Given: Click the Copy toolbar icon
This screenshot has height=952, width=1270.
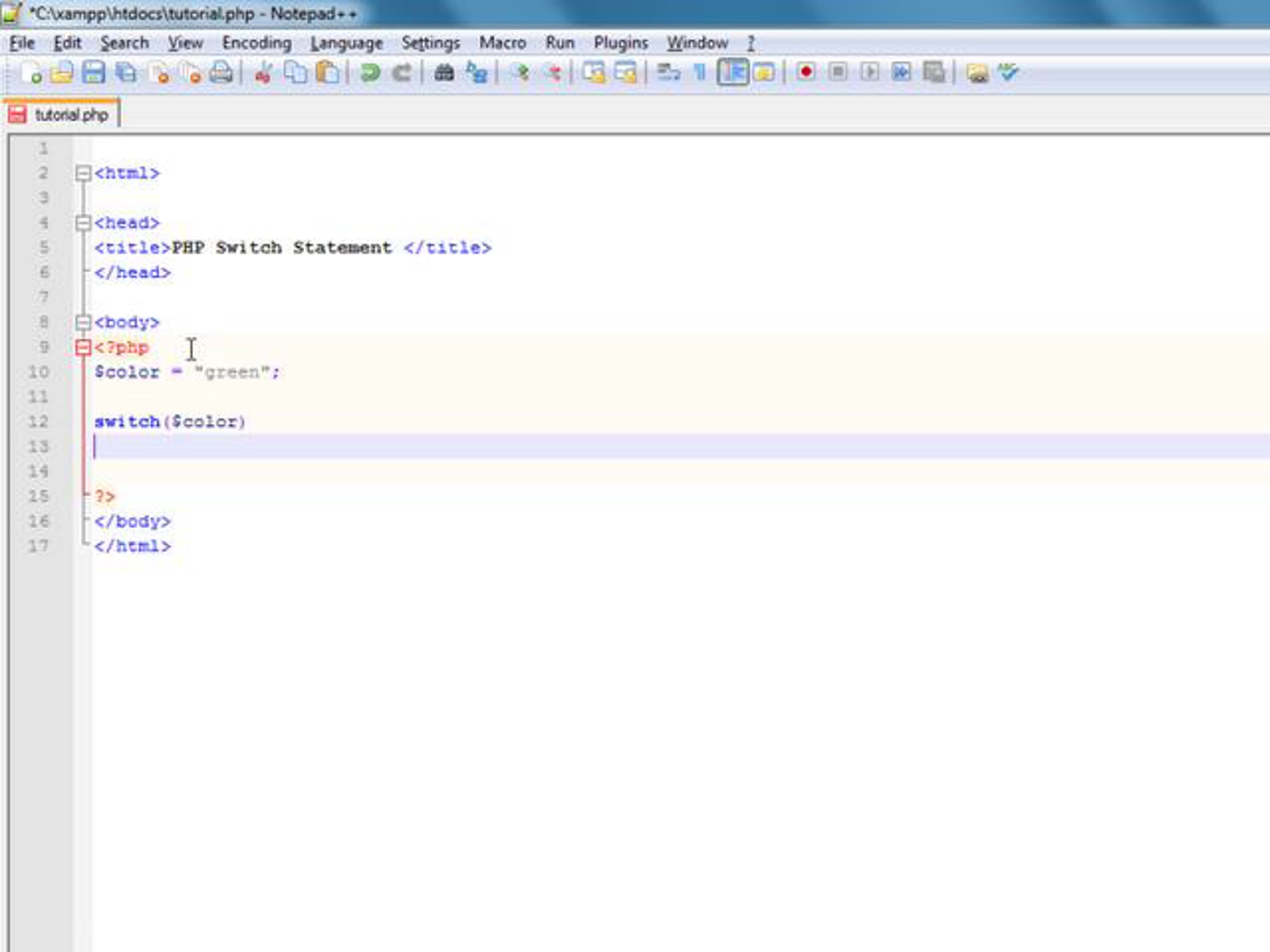Looking at the screenshot, I should (296, 73).
